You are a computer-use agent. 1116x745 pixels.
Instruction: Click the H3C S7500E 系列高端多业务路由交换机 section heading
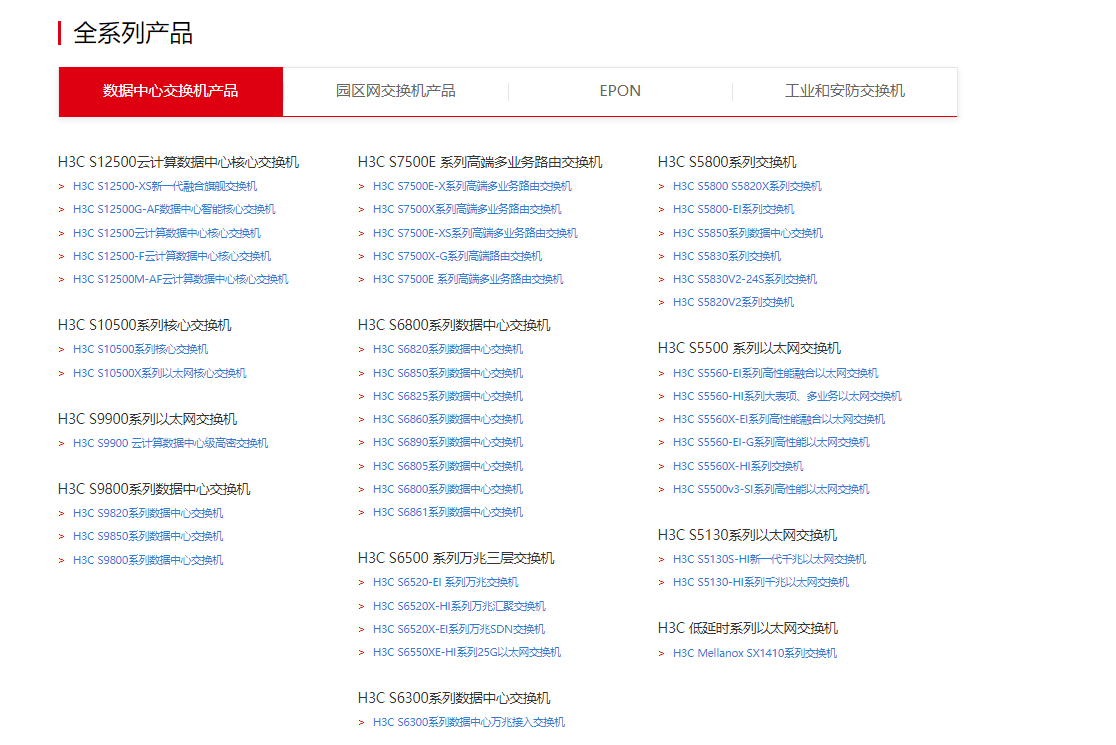[480, 162]
